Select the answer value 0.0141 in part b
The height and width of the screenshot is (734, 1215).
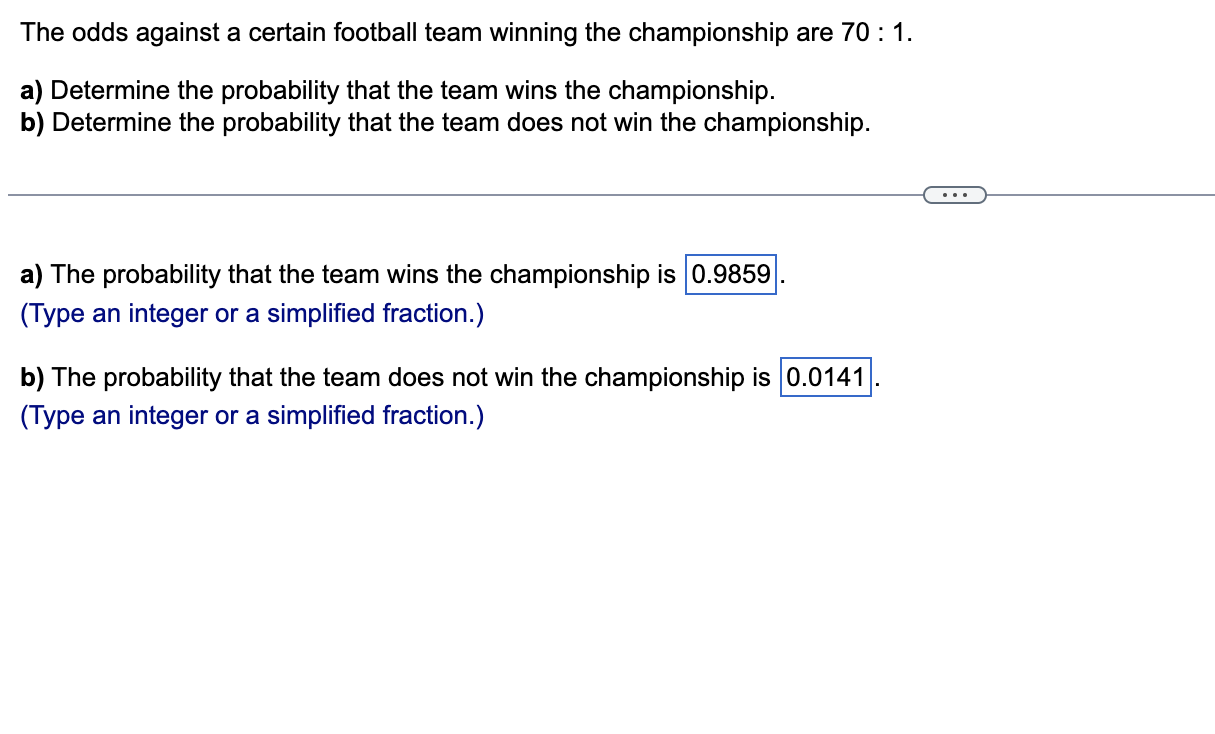tap(824, 378)
